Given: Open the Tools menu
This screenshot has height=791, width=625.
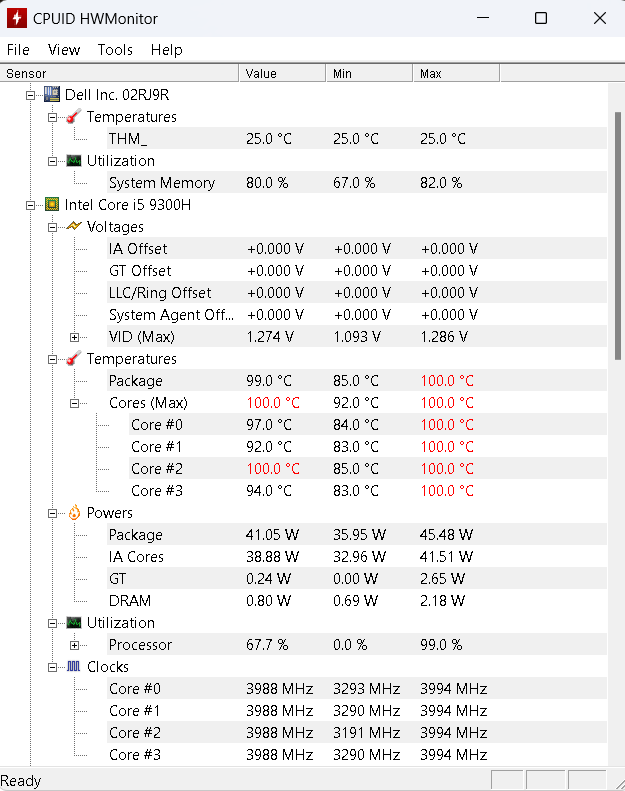Looking at the screenshot, I should click(x=115, y=49).
